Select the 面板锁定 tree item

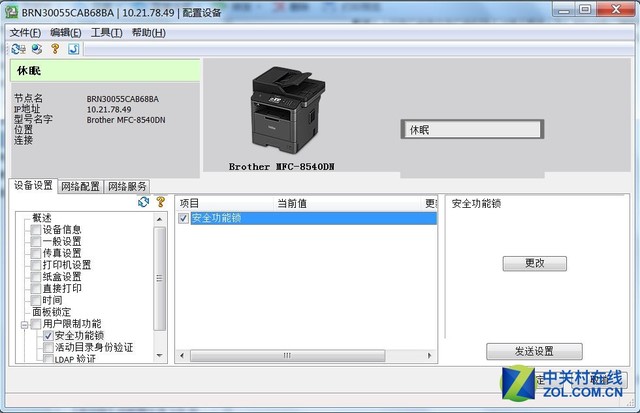[52, 312]
